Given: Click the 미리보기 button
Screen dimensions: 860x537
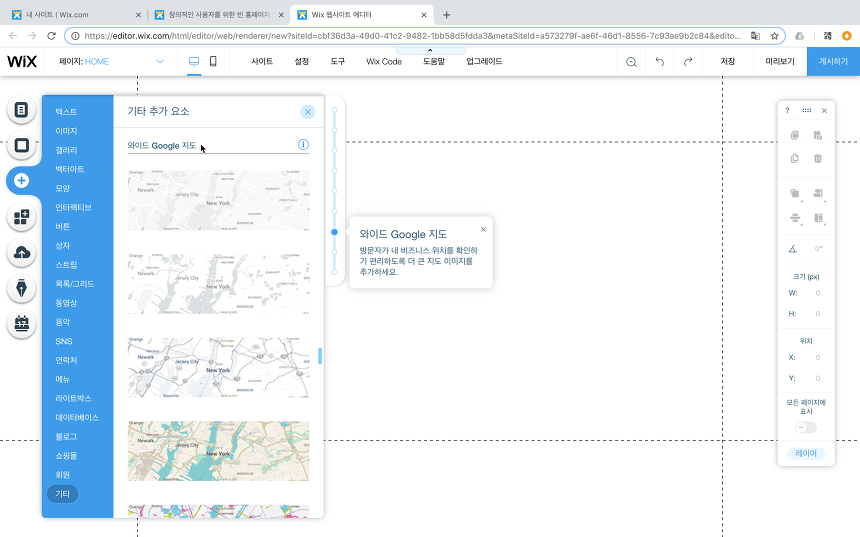Looking at the screenshot, I should coord(780,61).
